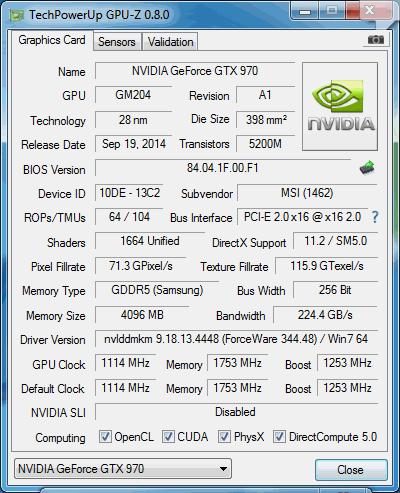Click the BIOS save chip icon

367,168
